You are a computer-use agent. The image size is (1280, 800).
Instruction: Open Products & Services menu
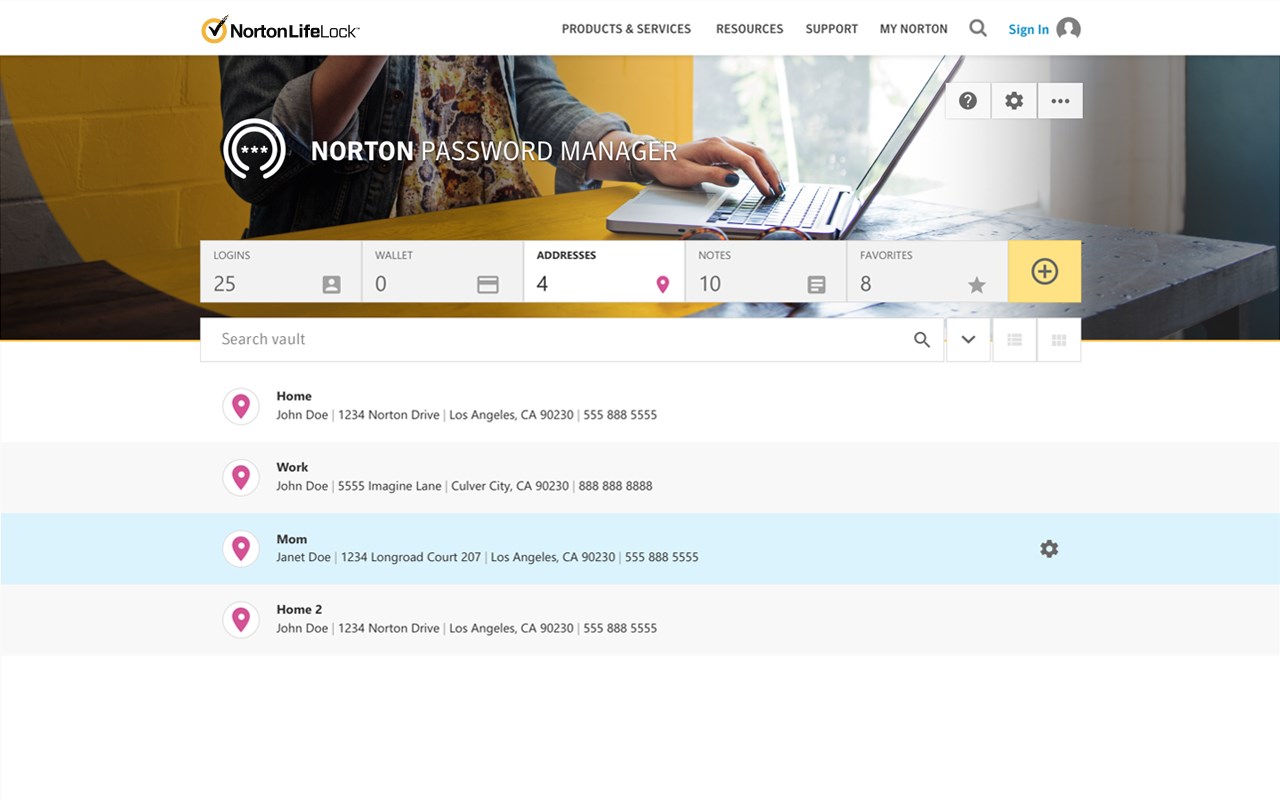click(626, 29)
